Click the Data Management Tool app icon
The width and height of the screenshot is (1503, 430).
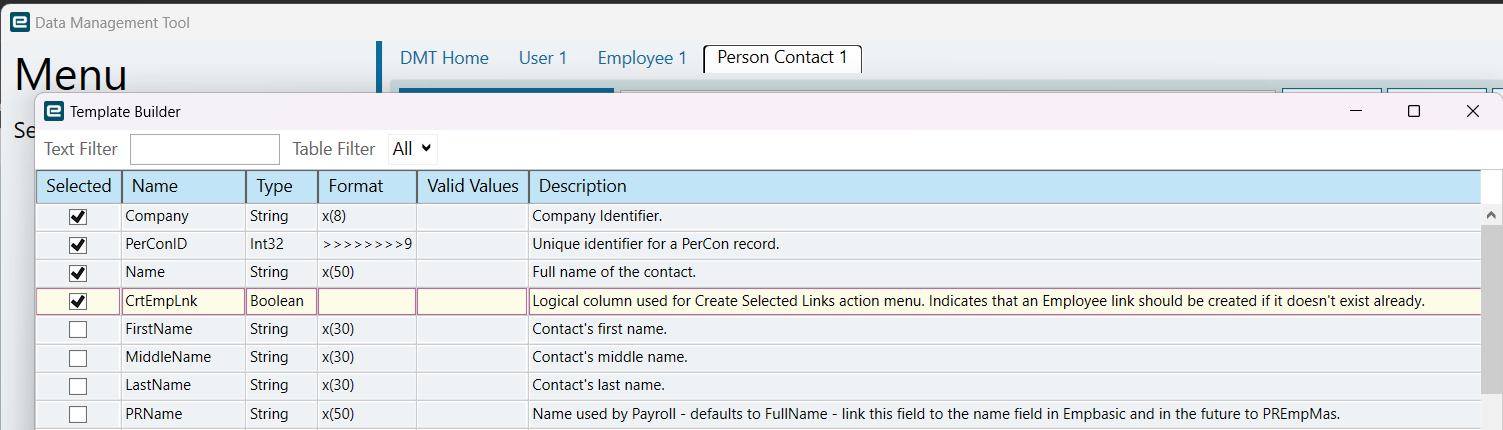click(x=19, y=22)
